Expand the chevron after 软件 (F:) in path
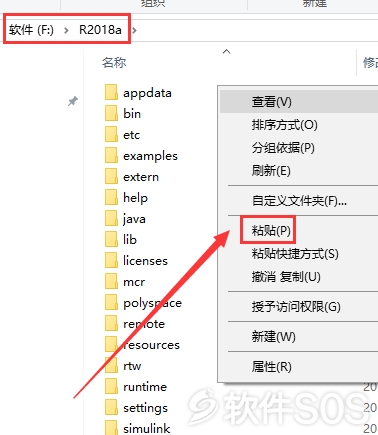The width and height of the screenshot is (378, 435). coord(66,30)
